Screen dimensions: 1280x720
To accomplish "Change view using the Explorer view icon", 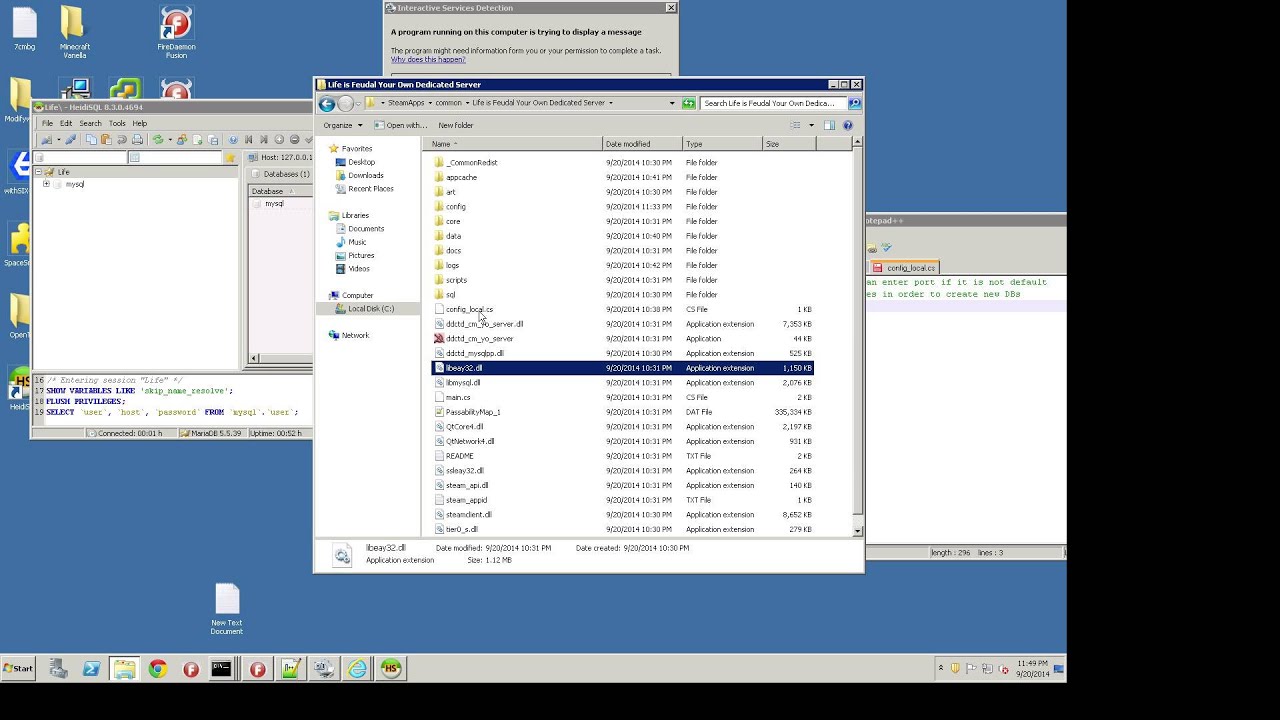I will pos(796,125).
